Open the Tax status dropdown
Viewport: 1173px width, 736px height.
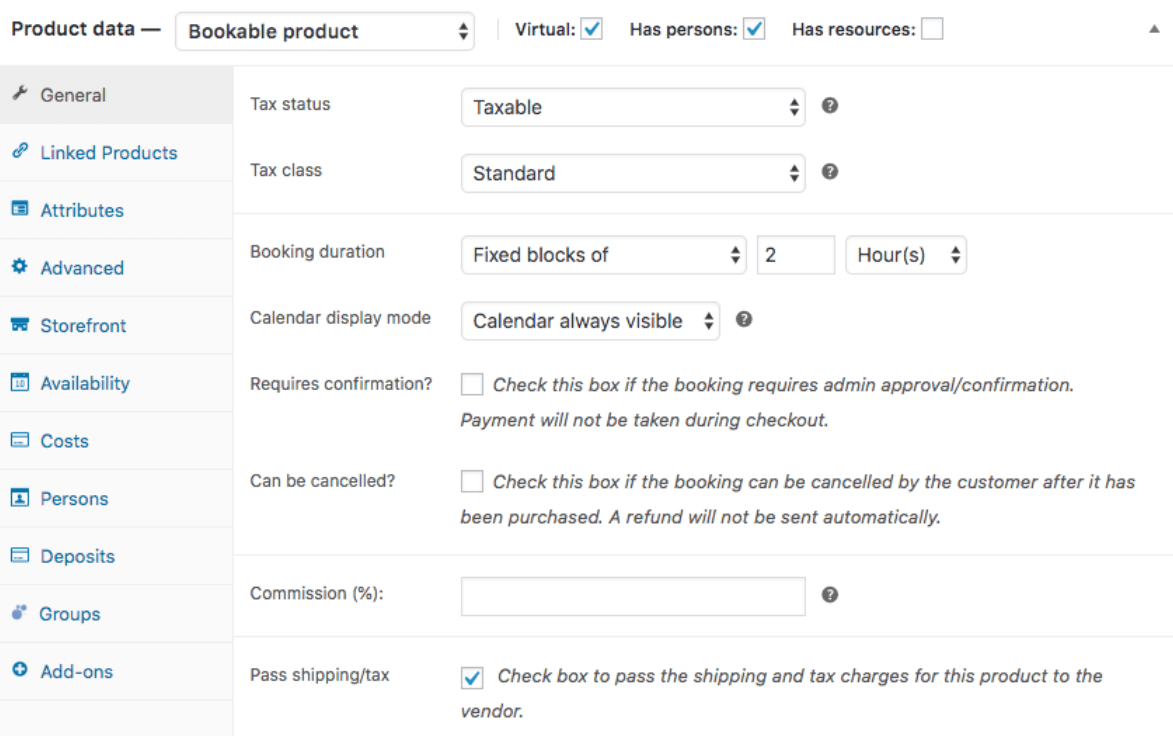632,107
